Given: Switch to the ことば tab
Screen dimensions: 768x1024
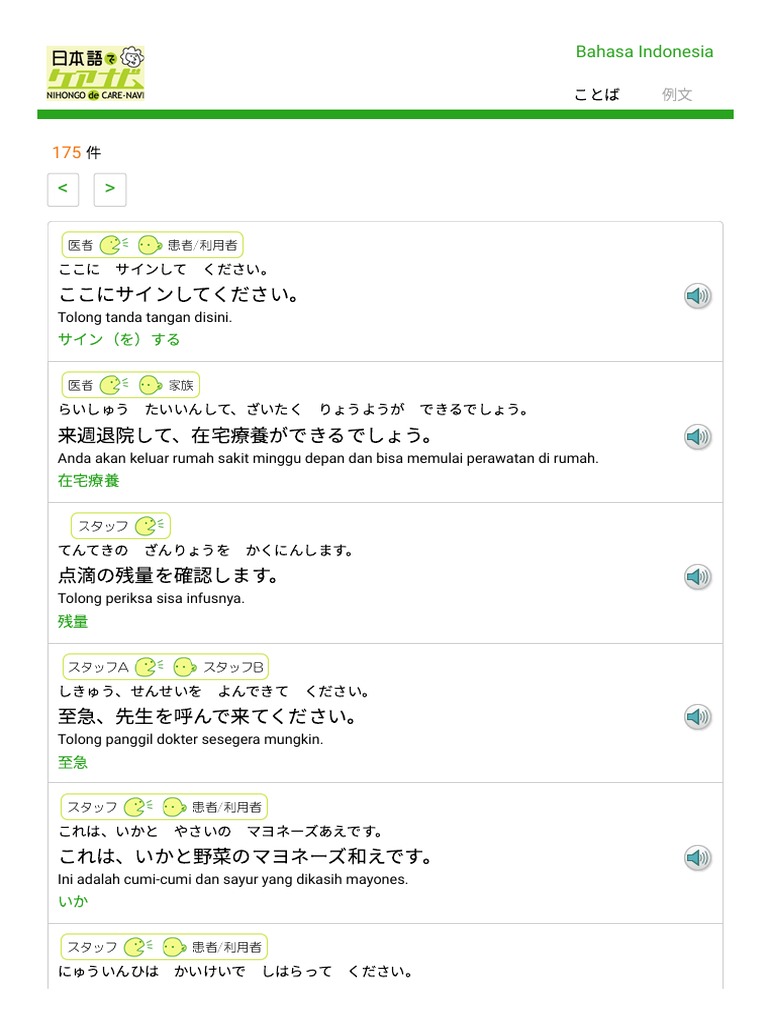Looking at the screenshot, I should point(597,94).
